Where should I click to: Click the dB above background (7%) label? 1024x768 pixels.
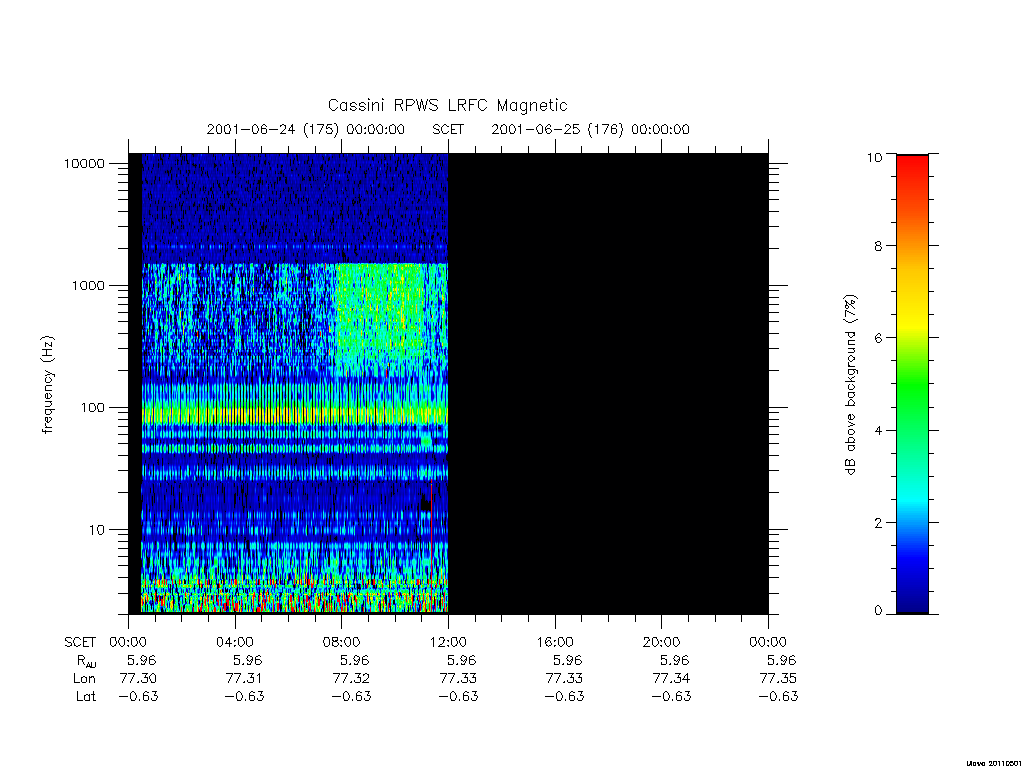850,384
